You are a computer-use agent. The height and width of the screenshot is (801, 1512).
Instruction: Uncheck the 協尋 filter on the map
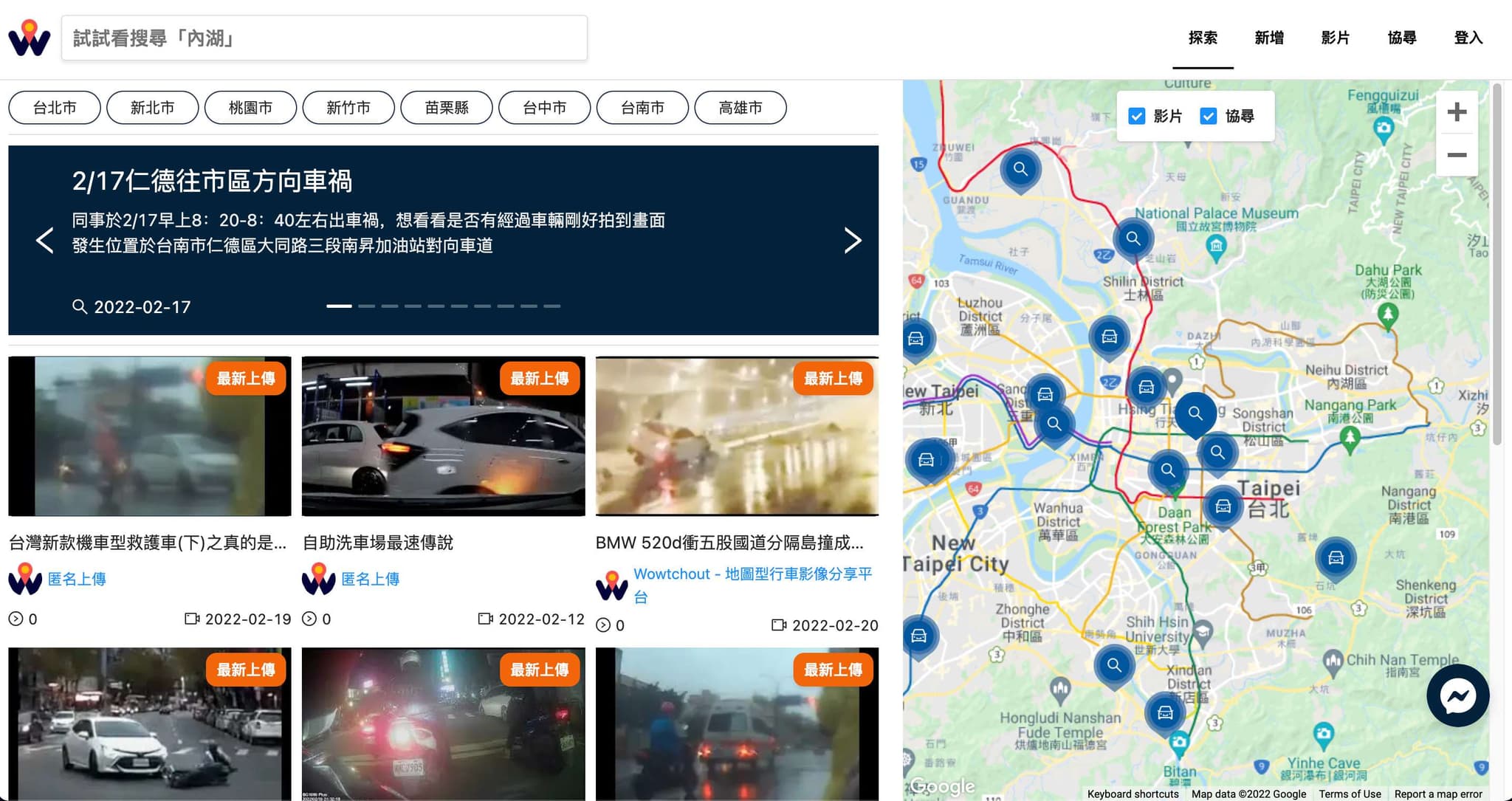pyautogui.click(x=1209, y=116)
